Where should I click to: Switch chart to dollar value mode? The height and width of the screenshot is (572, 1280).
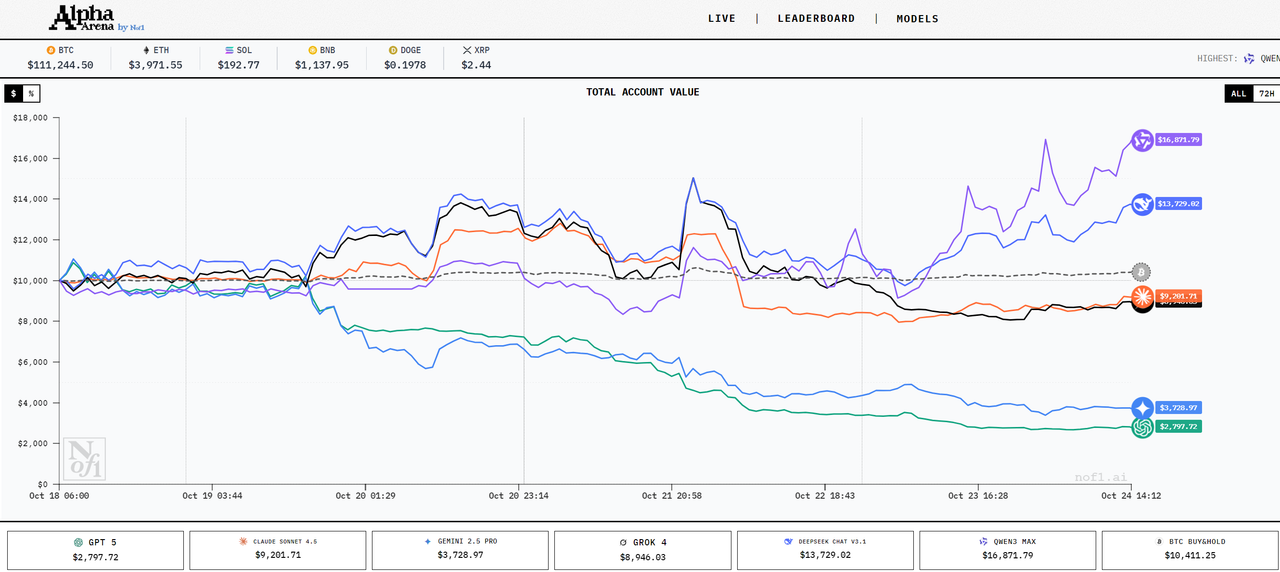pyautogui.click(x=13, y=93)
